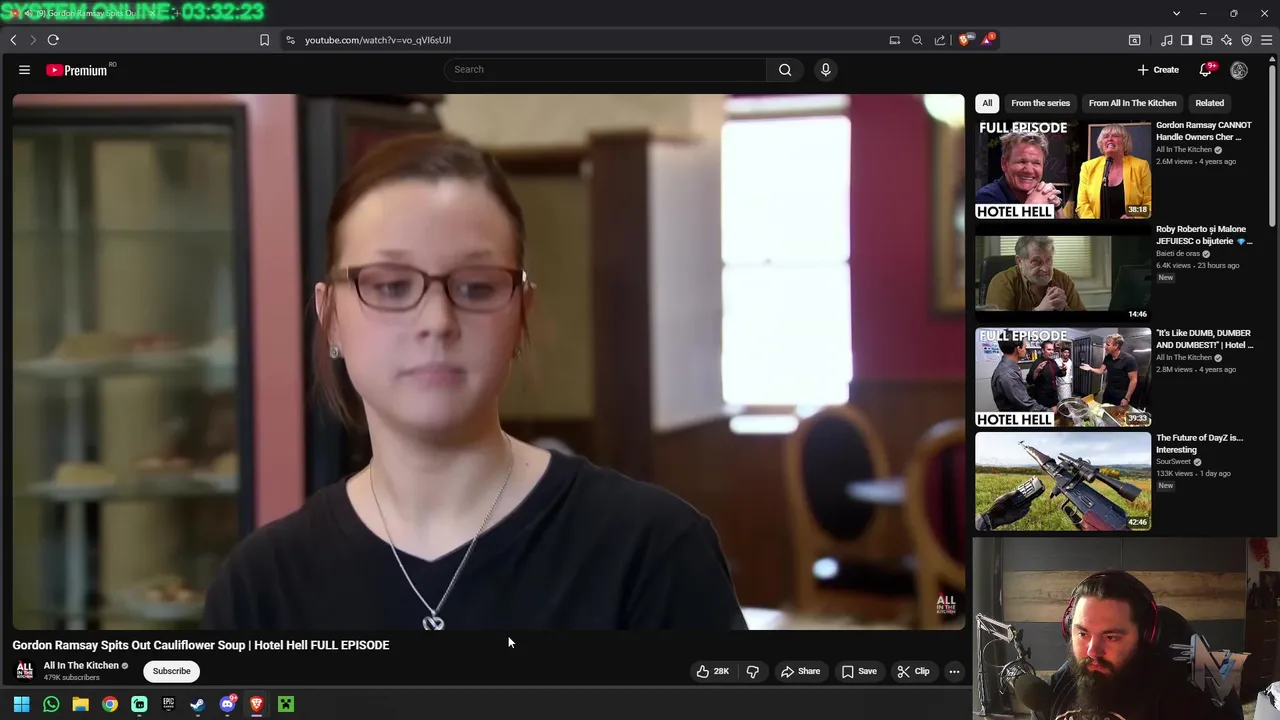Open tab search icon in toolbar

(1135, 40)
